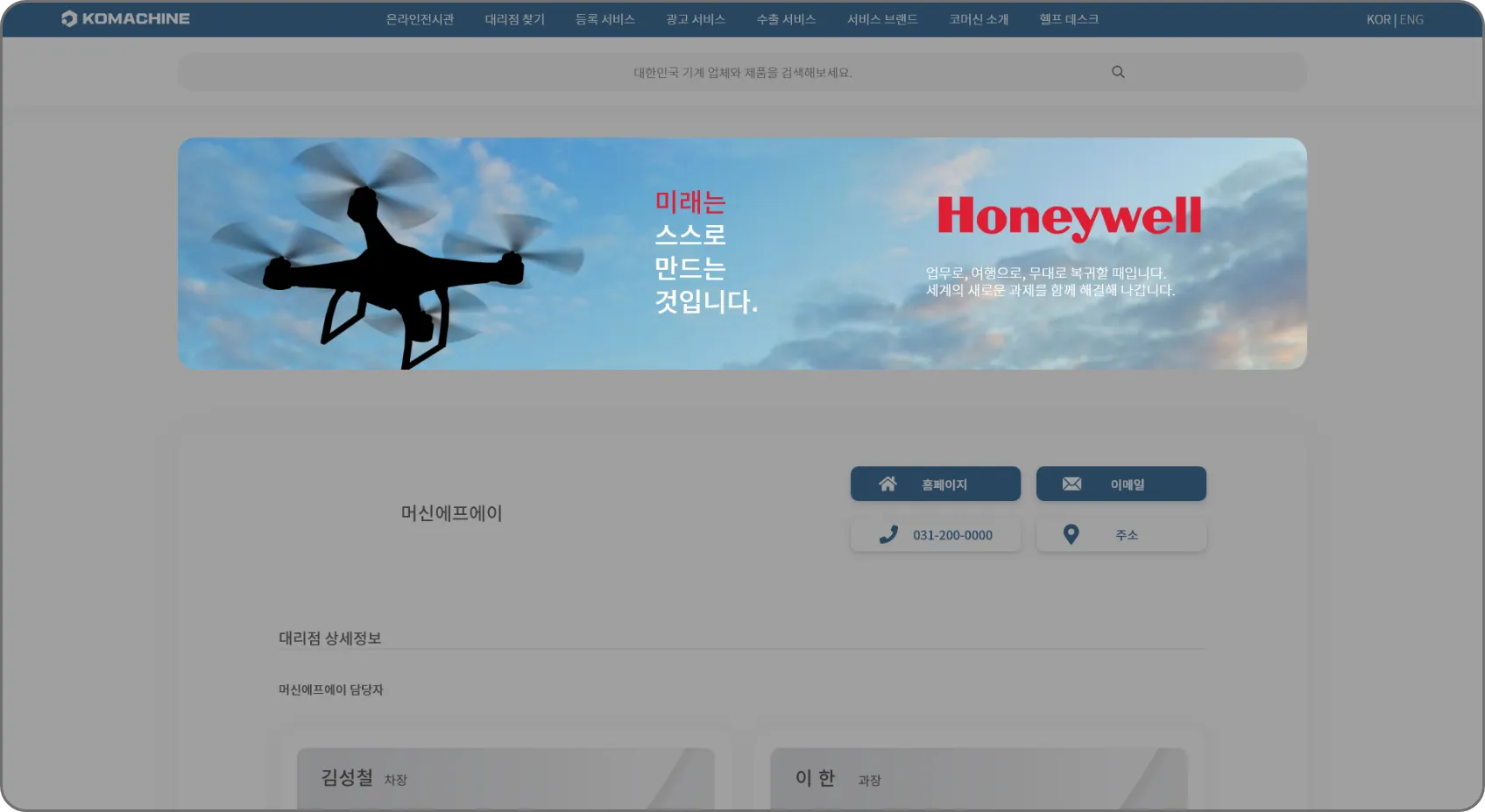Screen dimensions: 1485x812
Task: Open the 광고 서비스 menu
Action: (696, 19)
